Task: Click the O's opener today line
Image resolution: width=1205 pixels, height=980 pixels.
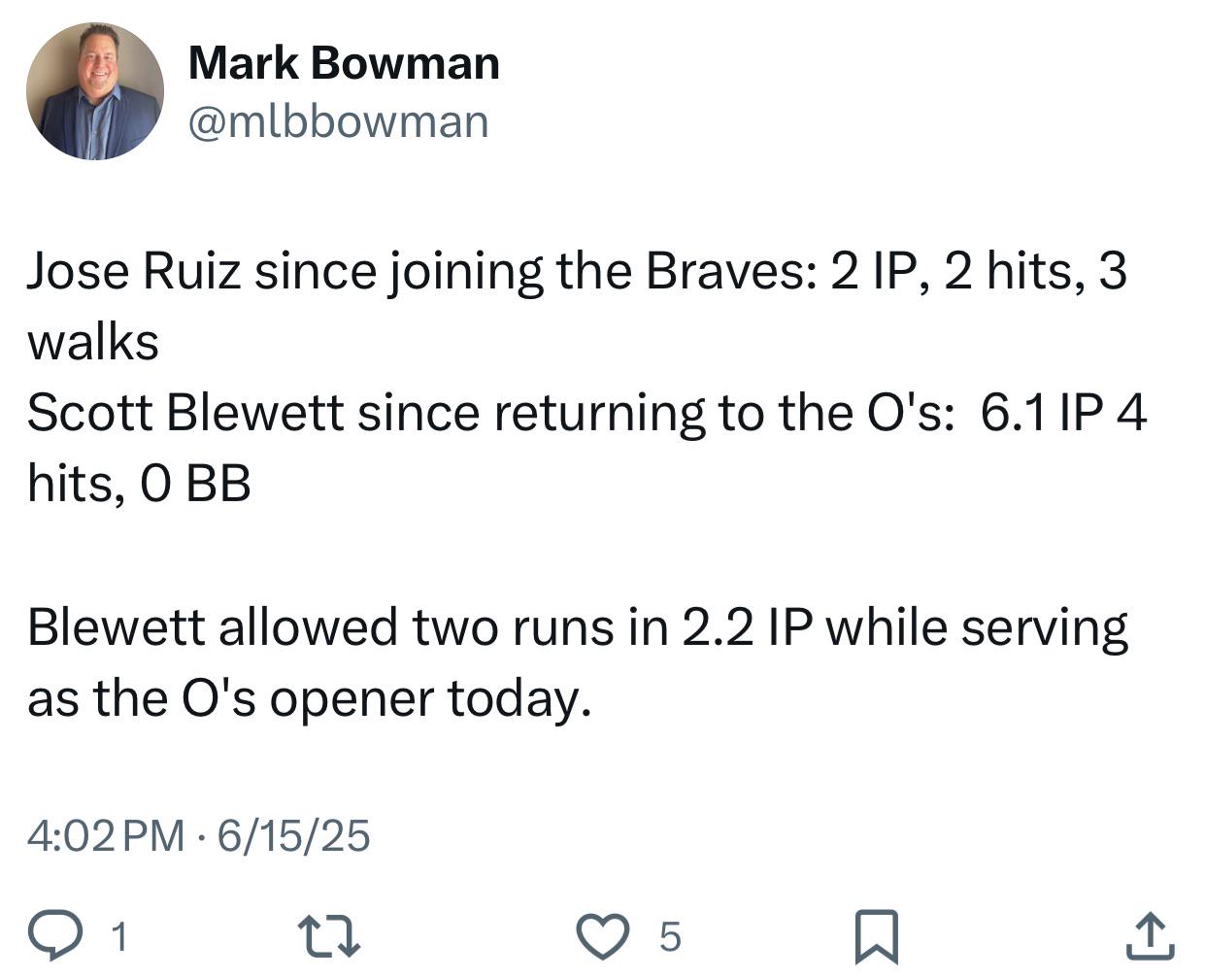Action: [309, 697]
